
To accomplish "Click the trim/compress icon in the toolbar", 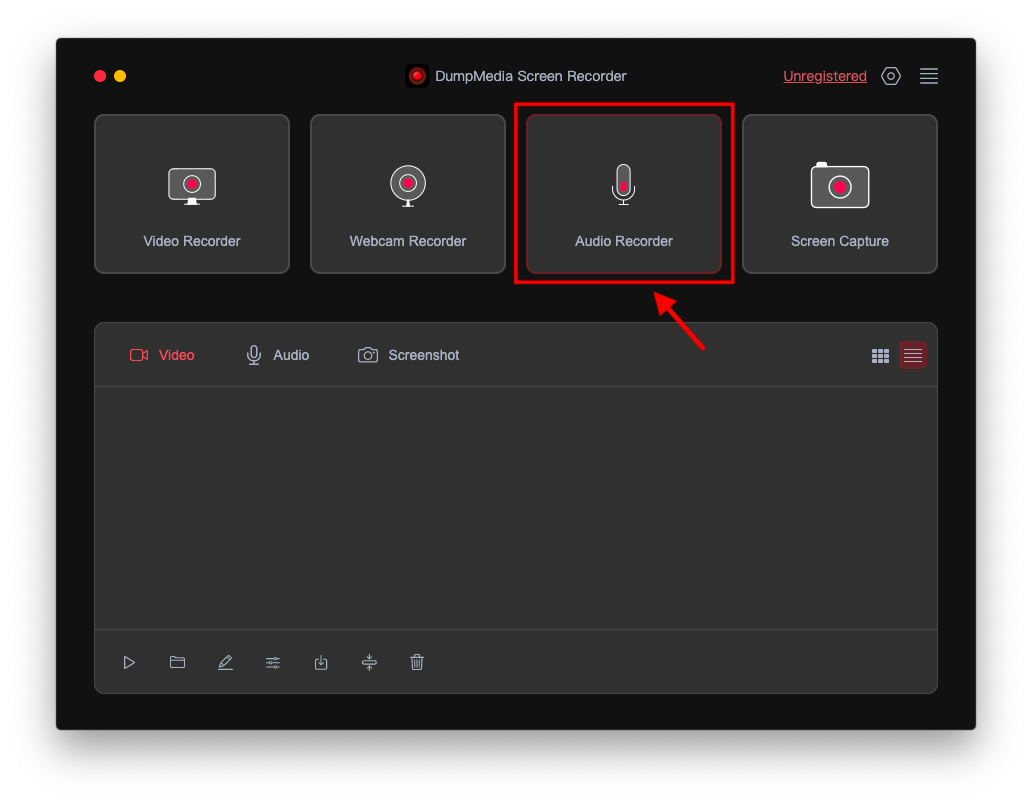I will coord(369,663).
